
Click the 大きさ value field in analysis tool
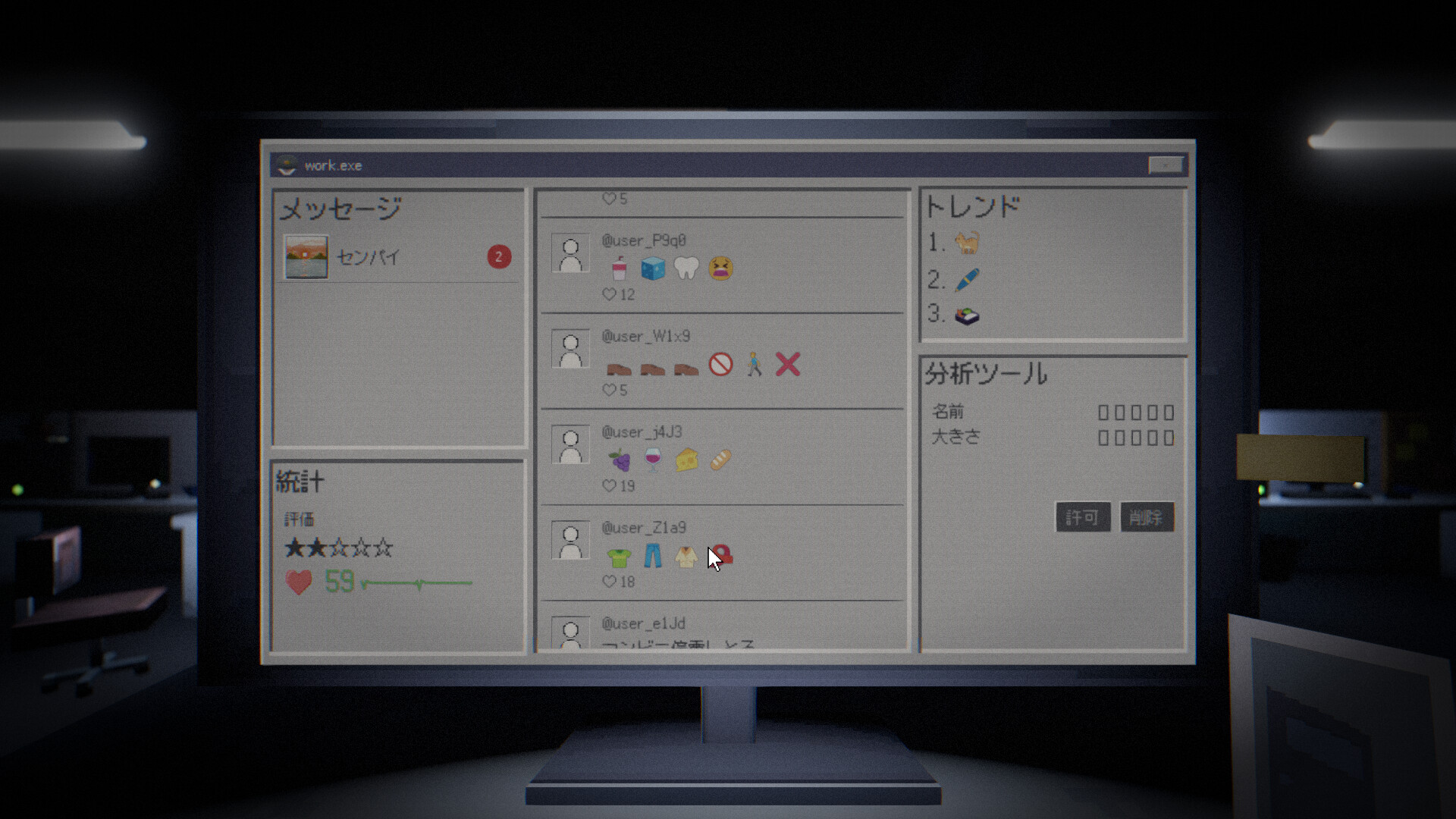1136,438
